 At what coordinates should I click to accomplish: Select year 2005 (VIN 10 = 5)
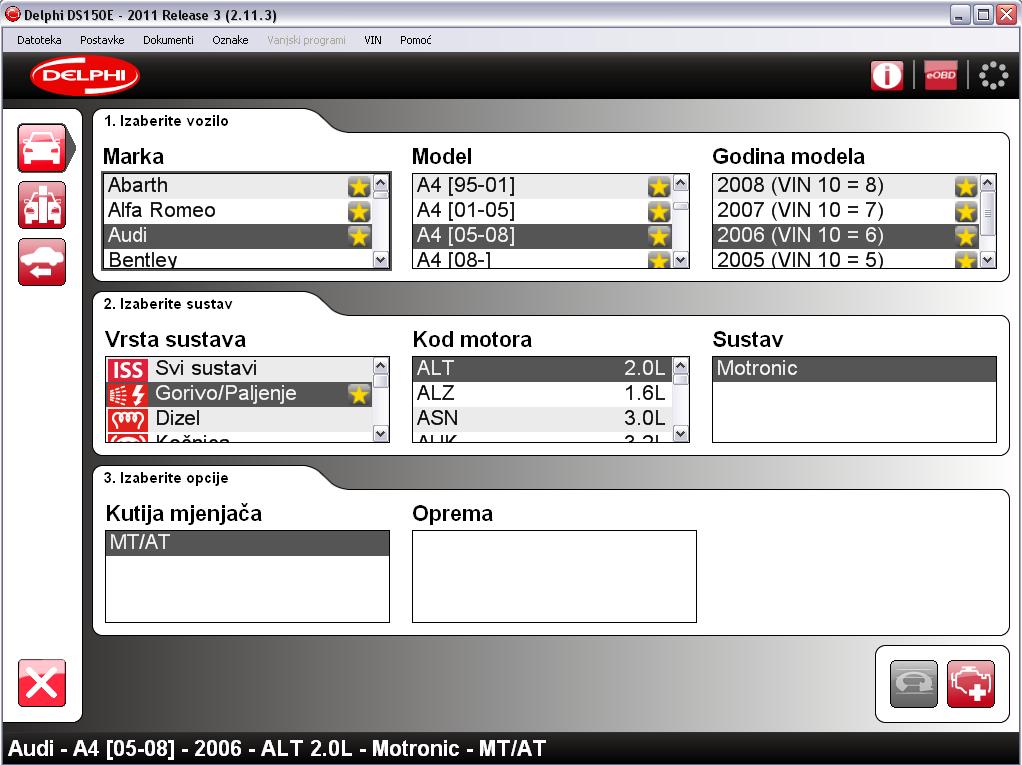coord(846,259)
